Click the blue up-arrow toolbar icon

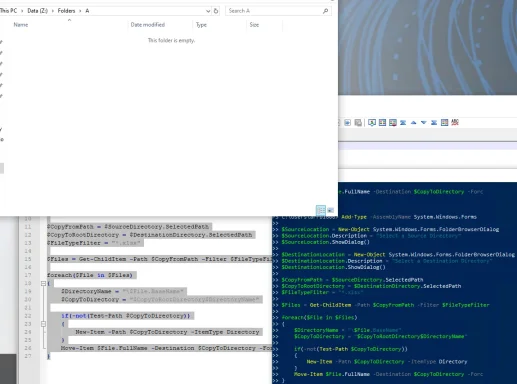pyautogui.click(x=413, y=123)
